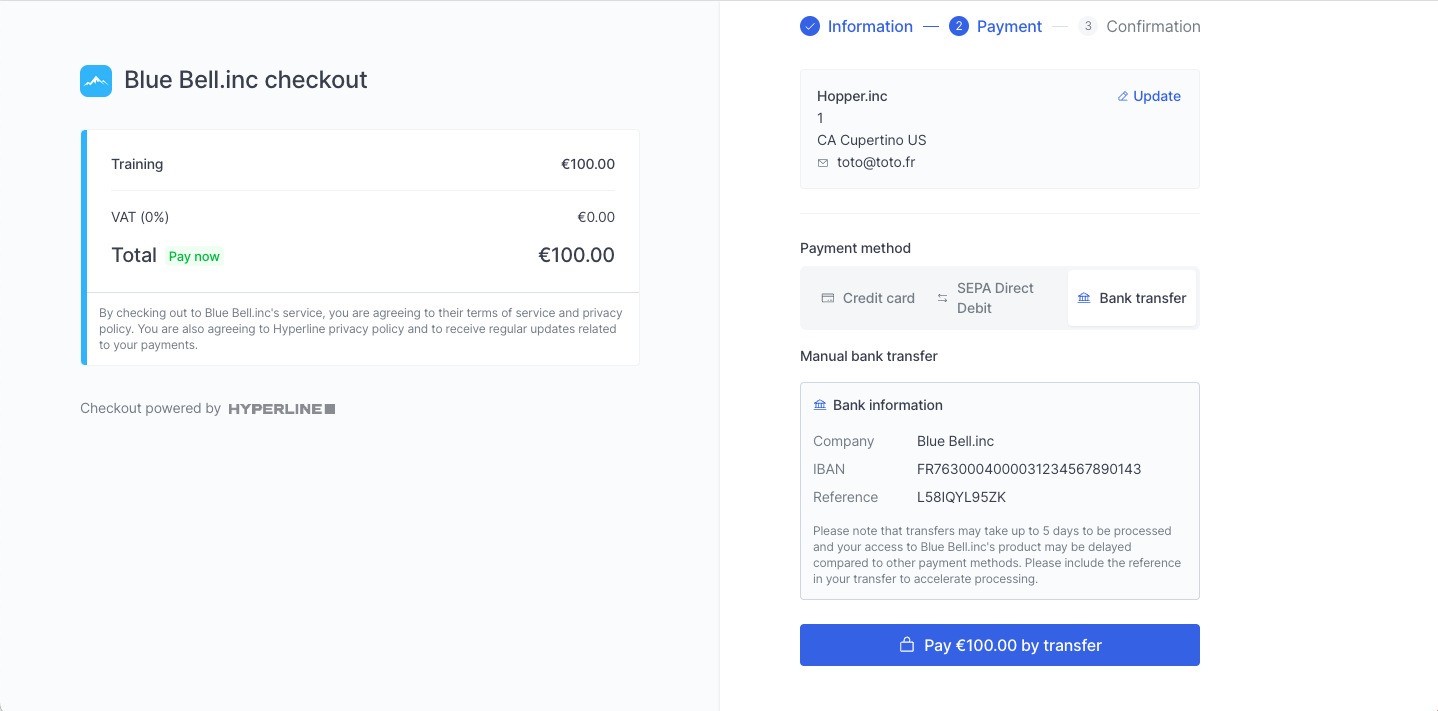Select the Bank transfer payment tab
Screen dimensions: 1438x711
(1132, 298)
